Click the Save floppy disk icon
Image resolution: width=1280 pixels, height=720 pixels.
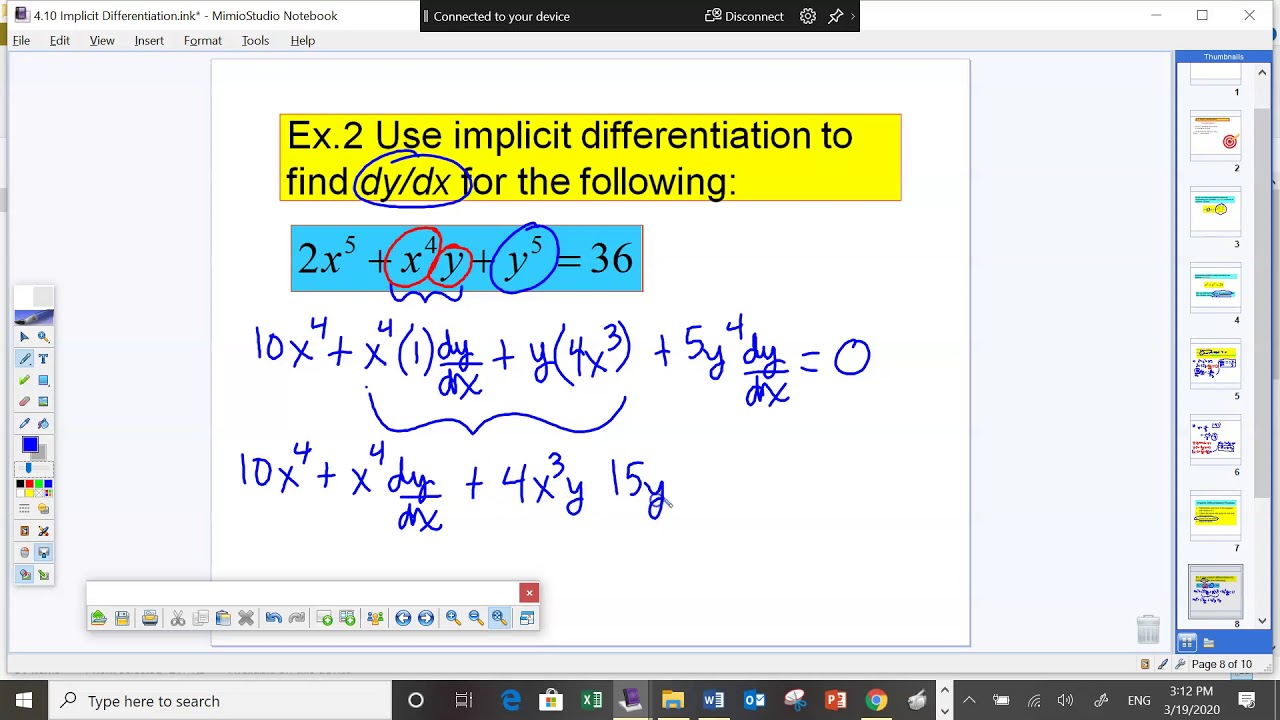pos(122,618)
